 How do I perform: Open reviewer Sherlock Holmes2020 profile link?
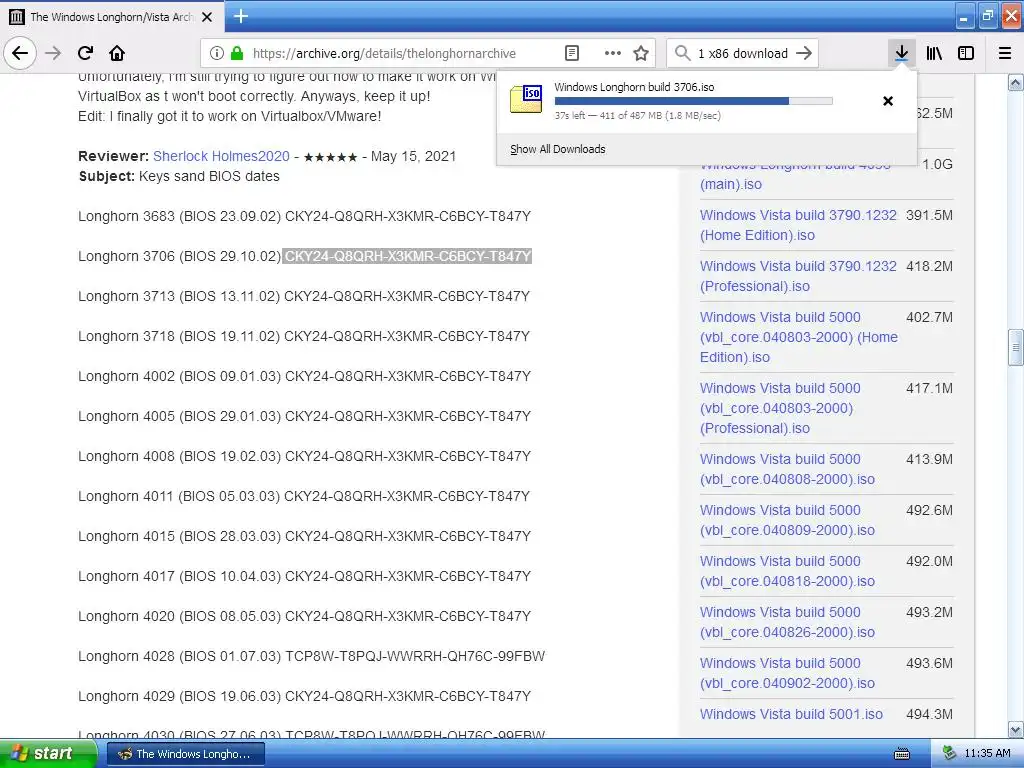[x=221, y=156]
